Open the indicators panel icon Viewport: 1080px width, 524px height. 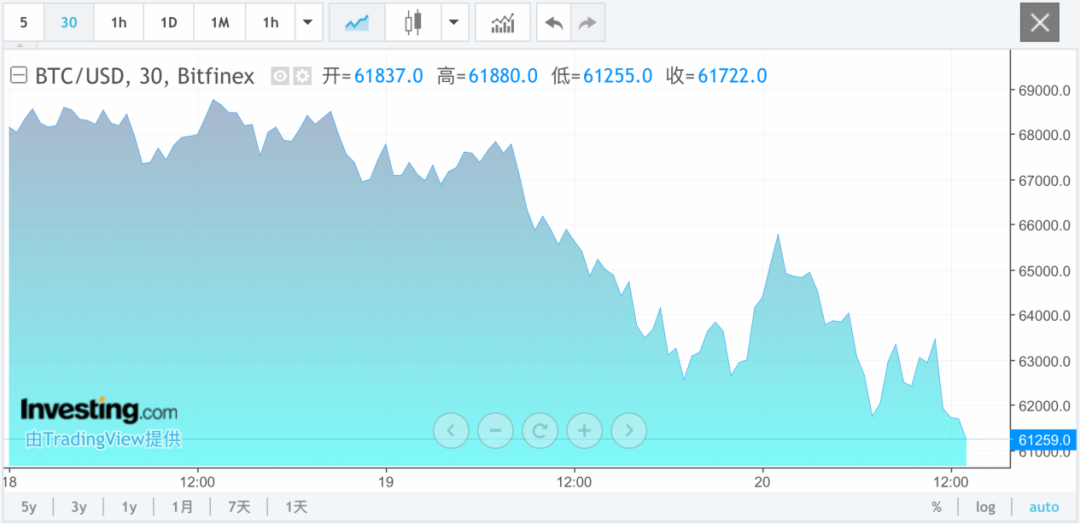[x=502, y=22]
